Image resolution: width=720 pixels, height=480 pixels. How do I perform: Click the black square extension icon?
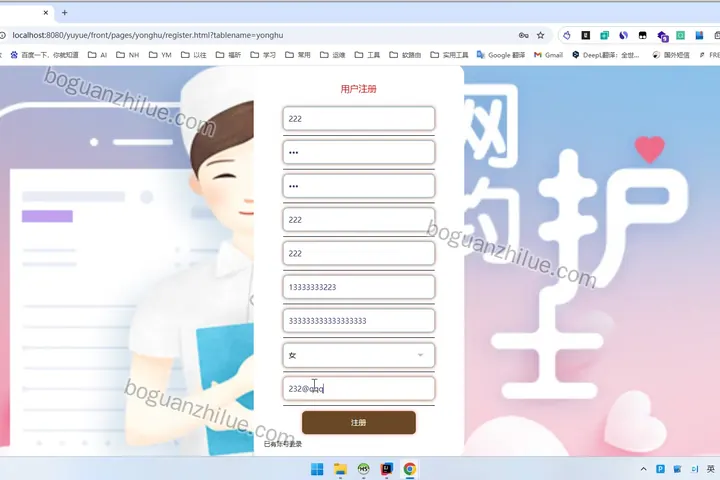point(585,35)
